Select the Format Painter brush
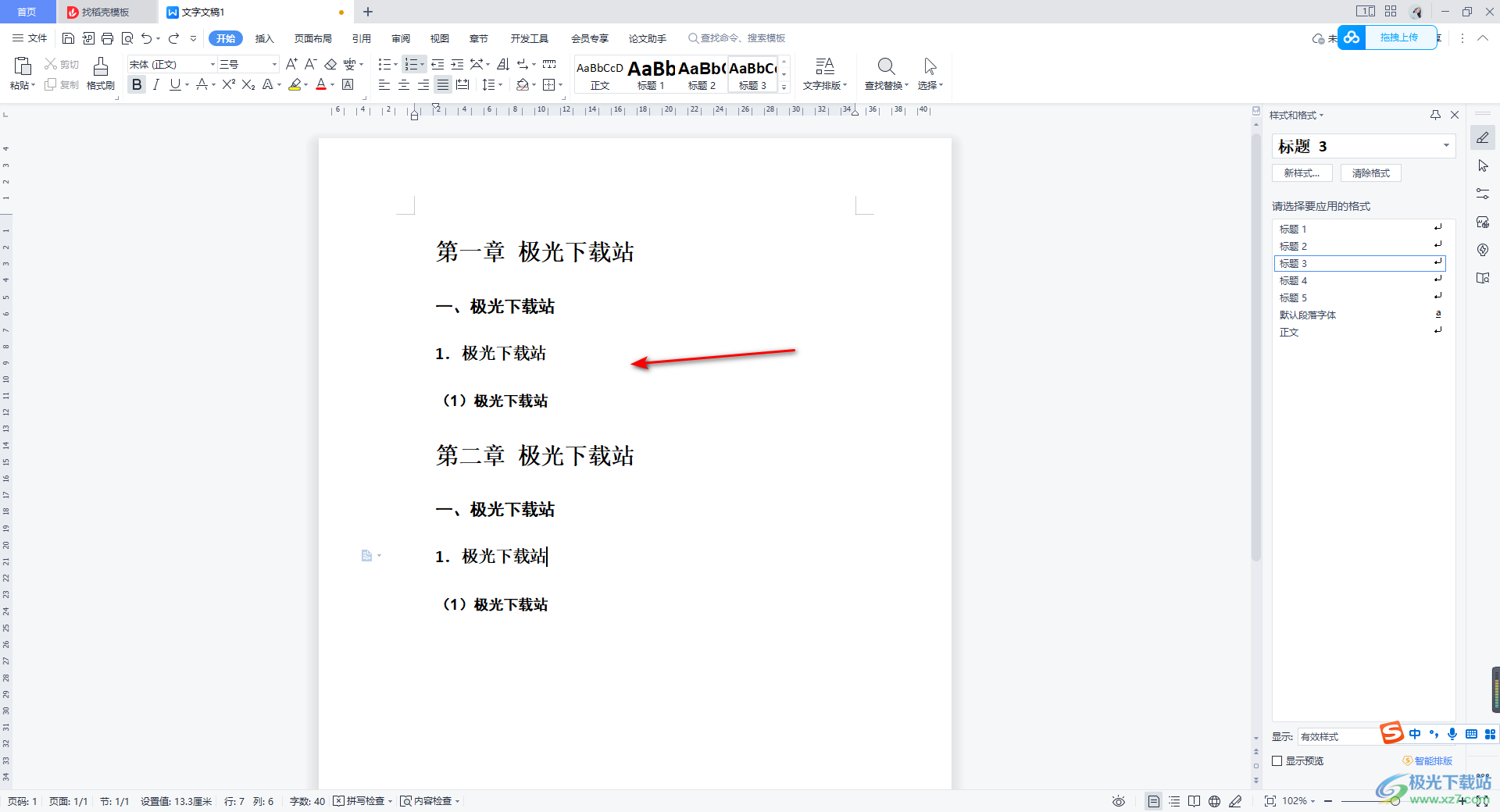 [101, 66]
